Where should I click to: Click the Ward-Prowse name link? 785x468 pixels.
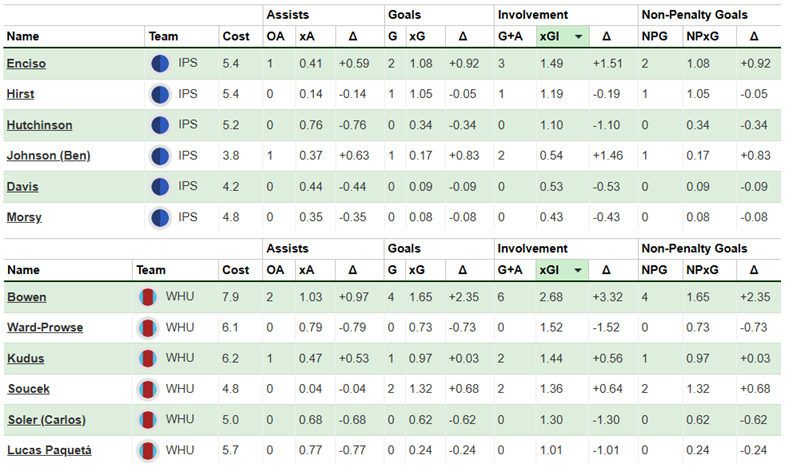pos(44,327)
